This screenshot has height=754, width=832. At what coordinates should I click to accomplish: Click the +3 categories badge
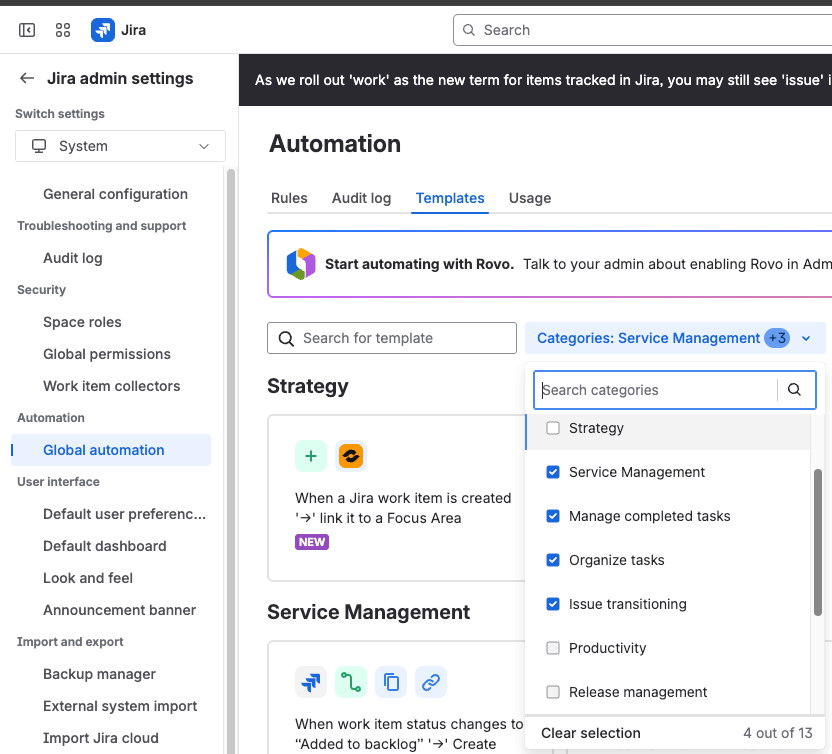pyautogui.click(x=777, y=338)
